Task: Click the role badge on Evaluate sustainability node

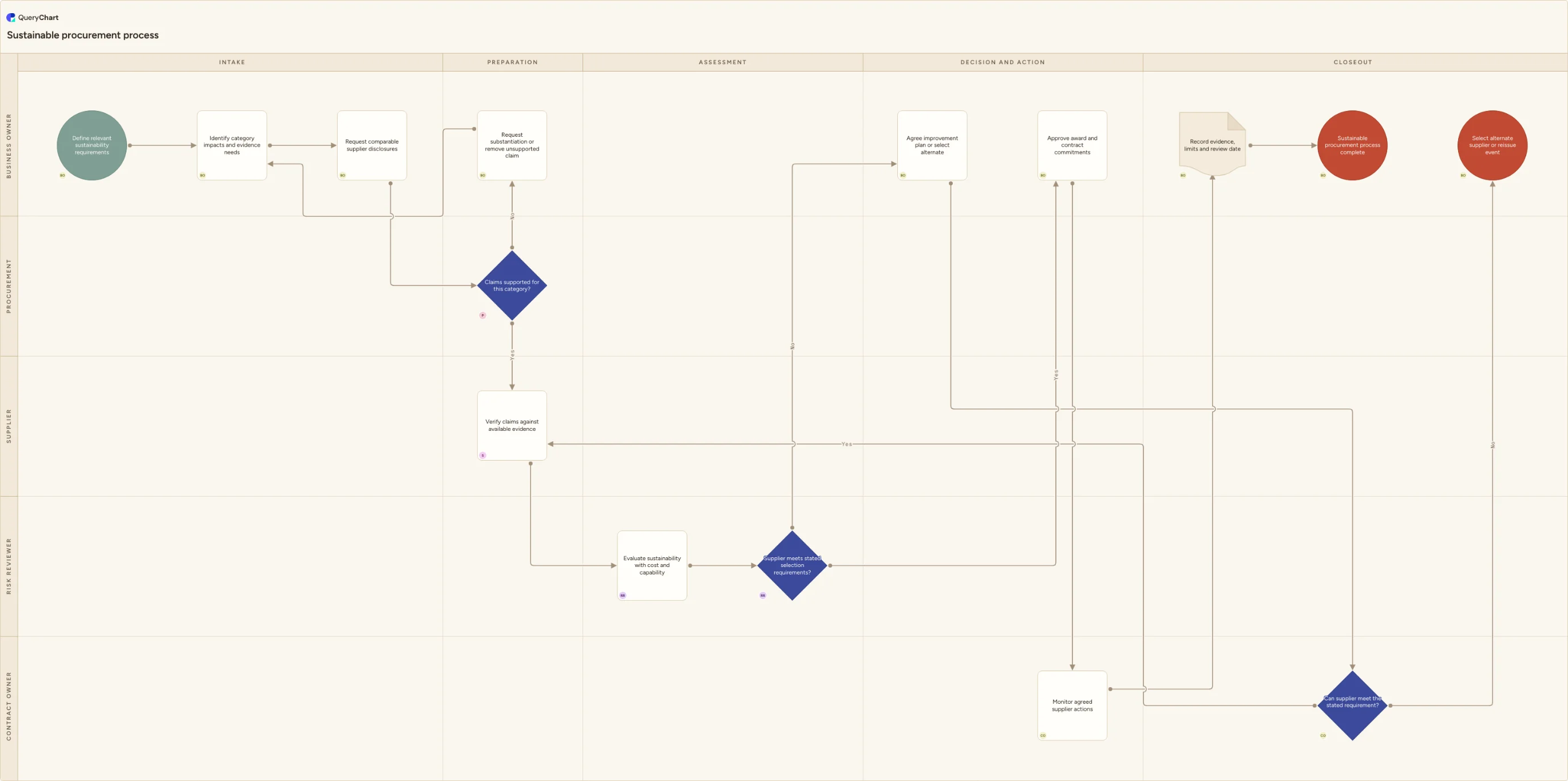Action: coord(623,596)
